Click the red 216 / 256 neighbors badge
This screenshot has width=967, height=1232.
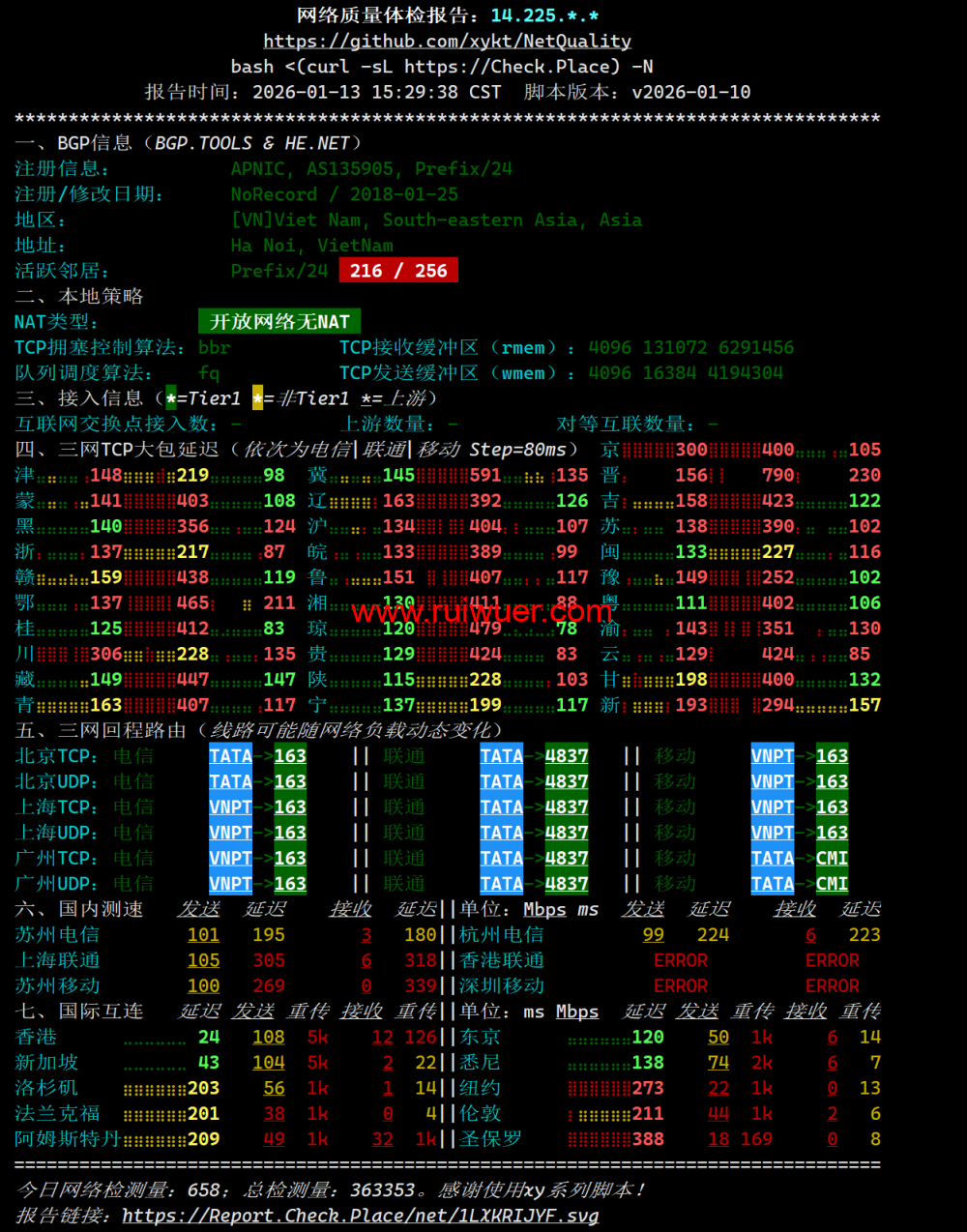398,271
